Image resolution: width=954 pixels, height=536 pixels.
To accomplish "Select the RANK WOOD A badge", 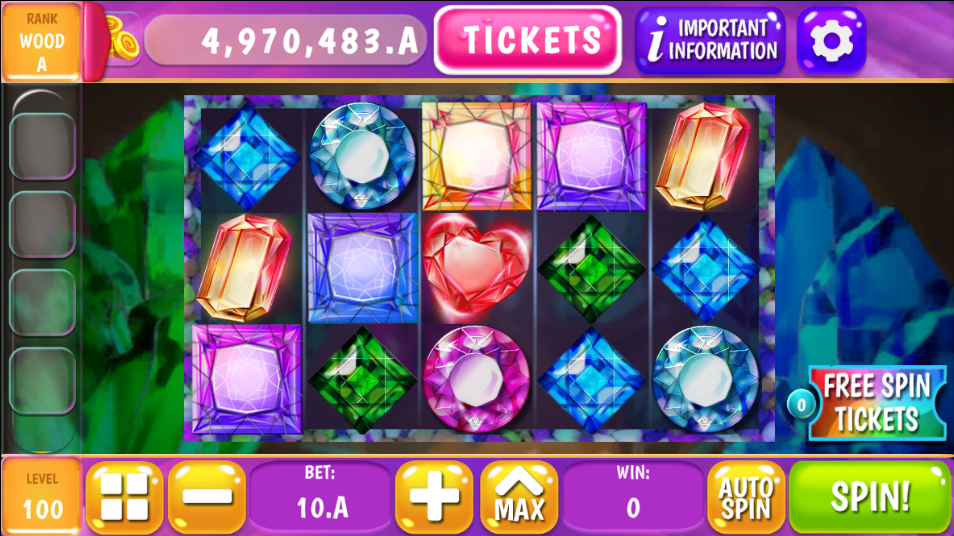I will click(41, 41).
